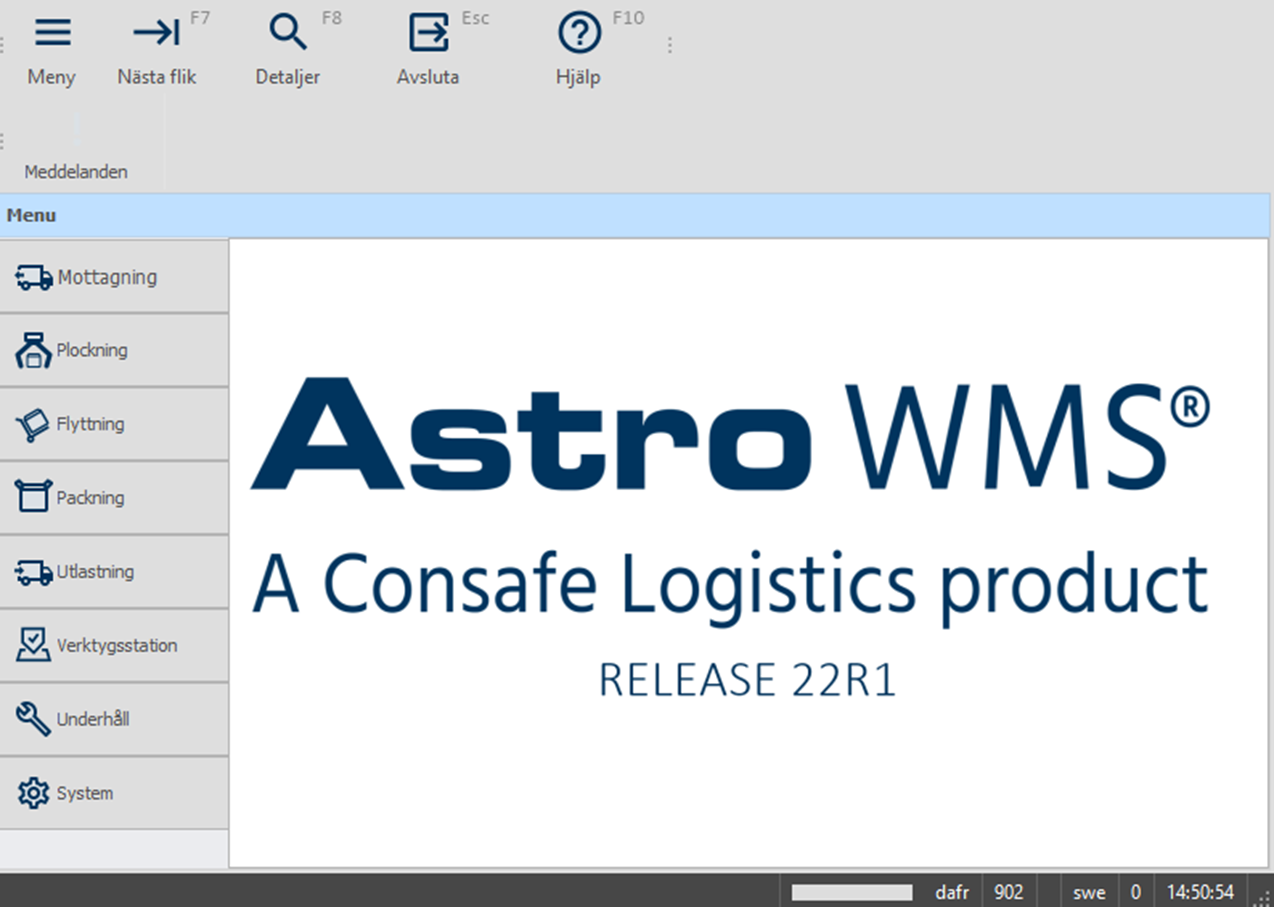Click the 902 status bar entry
1274x907 pixels.
pos(1009,892)
